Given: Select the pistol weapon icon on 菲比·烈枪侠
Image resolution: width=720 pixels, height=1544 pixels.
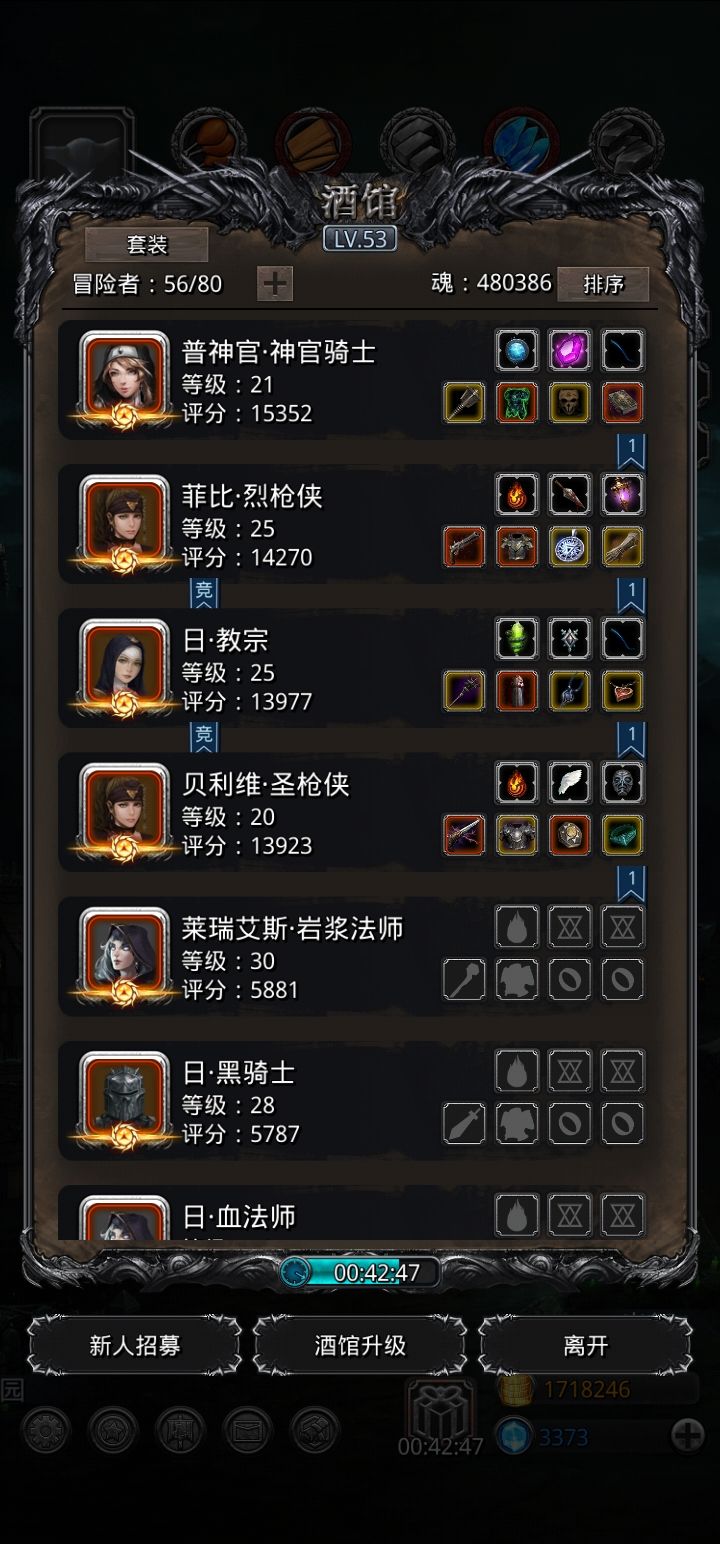Looking at the screenshot, I should click(x=464, y=546).
